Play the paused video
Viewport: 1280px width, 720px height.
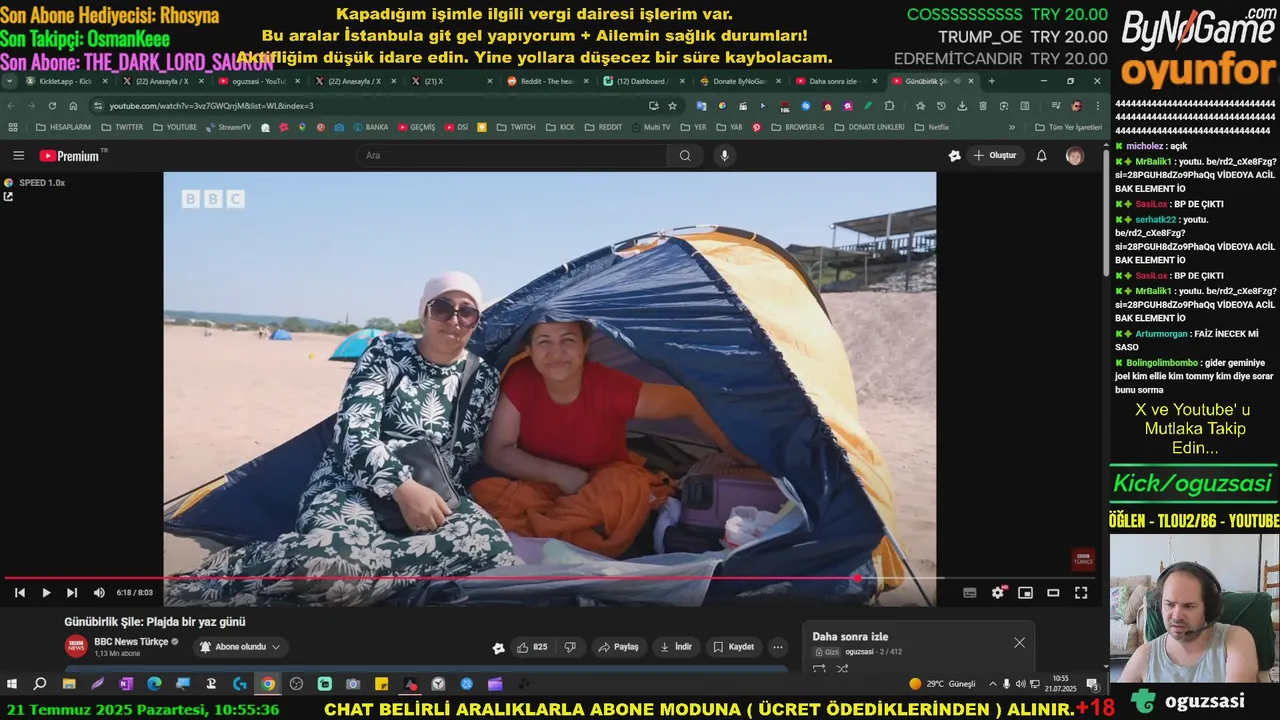pos(46,593)
